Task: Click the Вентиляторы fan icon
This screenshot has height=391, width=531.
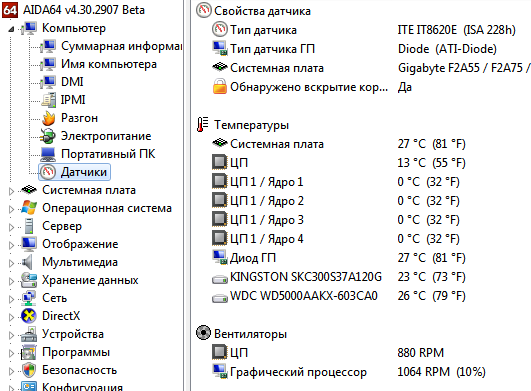Action: (x=204, y=333)
